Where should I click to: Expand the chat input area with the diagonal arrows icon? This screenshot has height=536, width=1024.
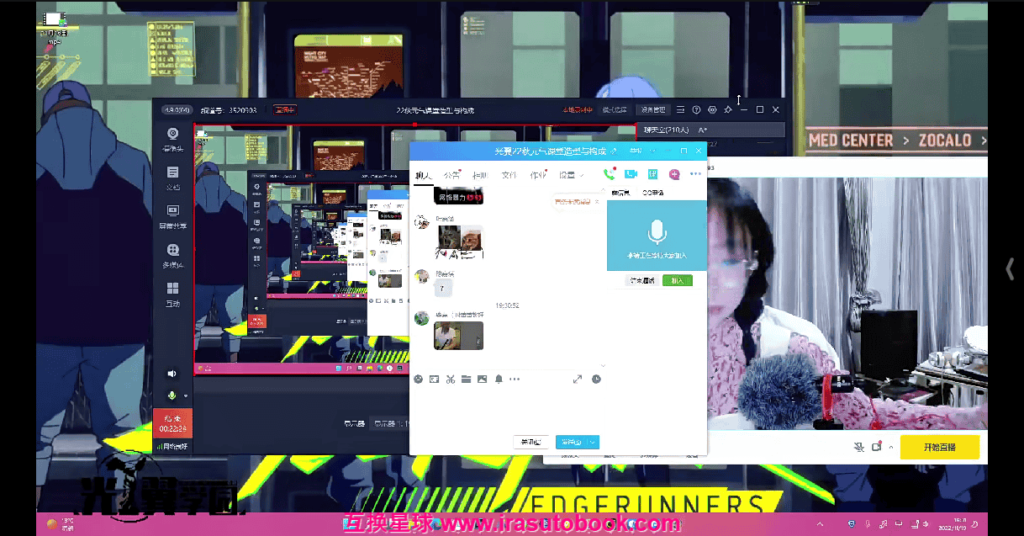(x=577, y=379)
